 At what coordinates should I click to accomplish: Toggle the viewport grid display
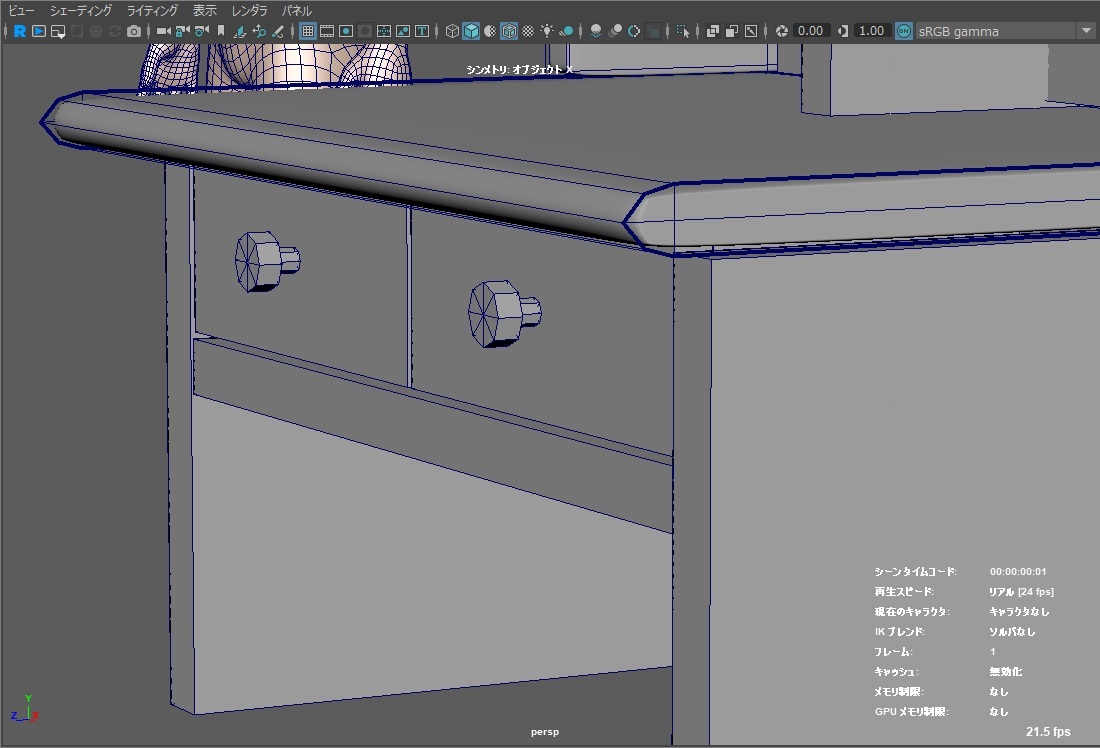point(308,31)
